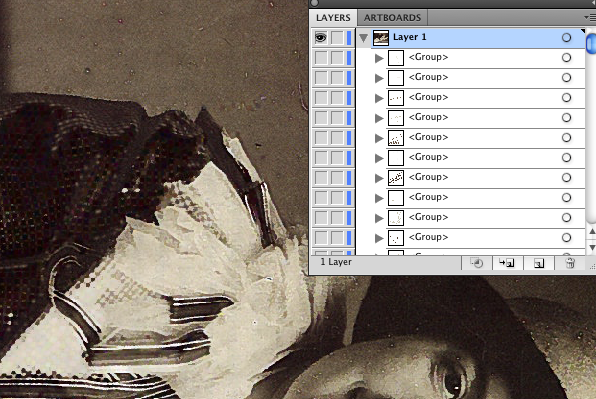Click target circle of the seventh <Group>

pyautogui.click(x=566, y=177)
